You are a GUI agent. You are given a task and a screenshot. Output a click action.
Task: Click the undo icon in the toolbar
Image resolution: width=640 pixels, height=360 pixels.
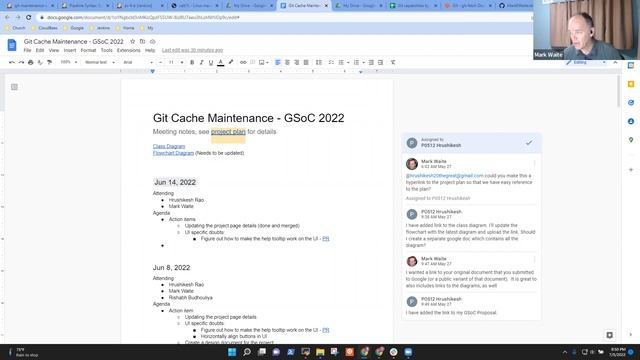pyautogui.click(x=12, y=62)
